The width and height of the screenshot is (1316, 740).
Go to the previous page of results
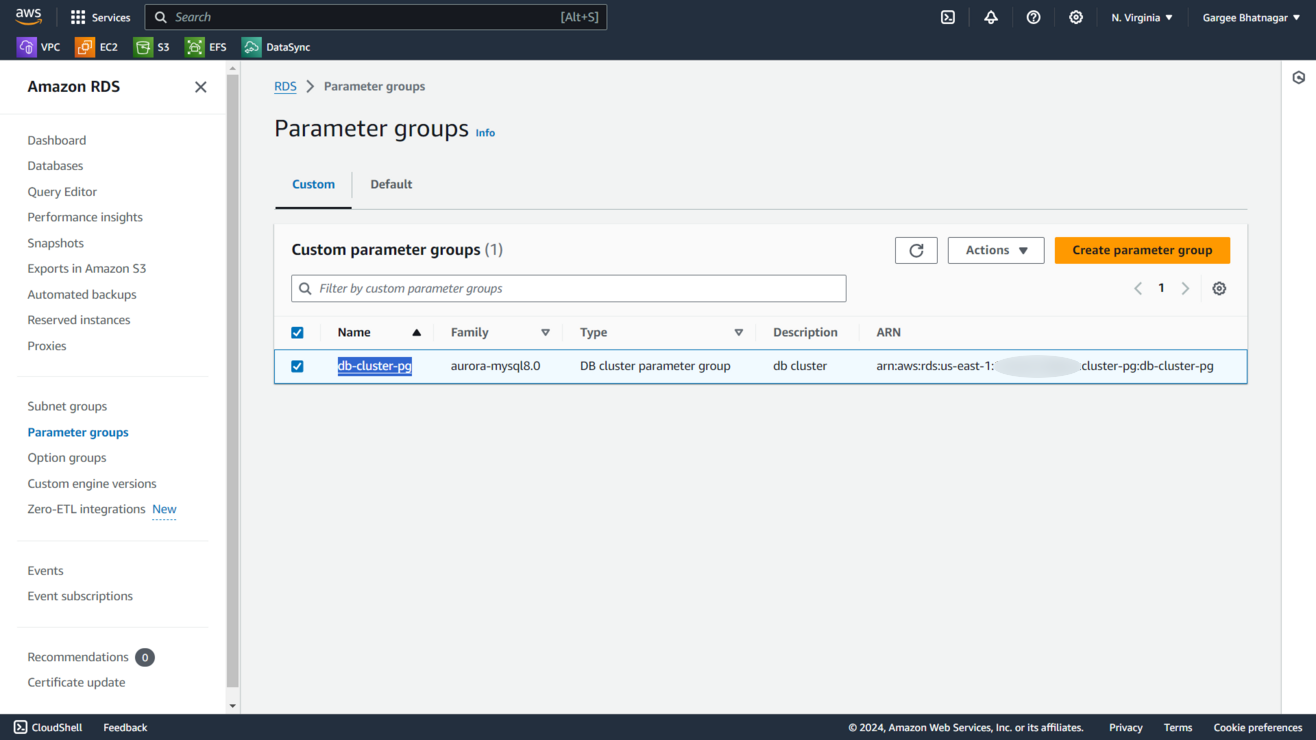pyautogui.click(x=1138, y=288)
